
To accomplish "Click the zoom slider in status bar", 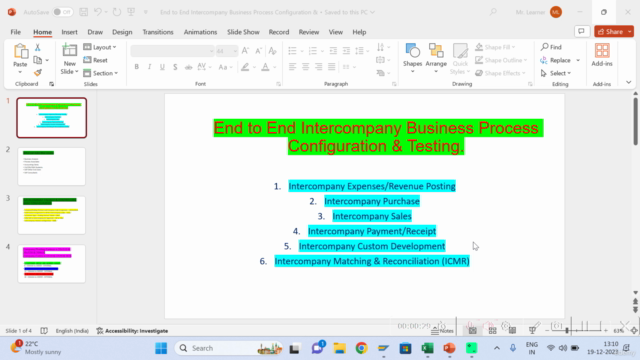I will tap(576, 331).
